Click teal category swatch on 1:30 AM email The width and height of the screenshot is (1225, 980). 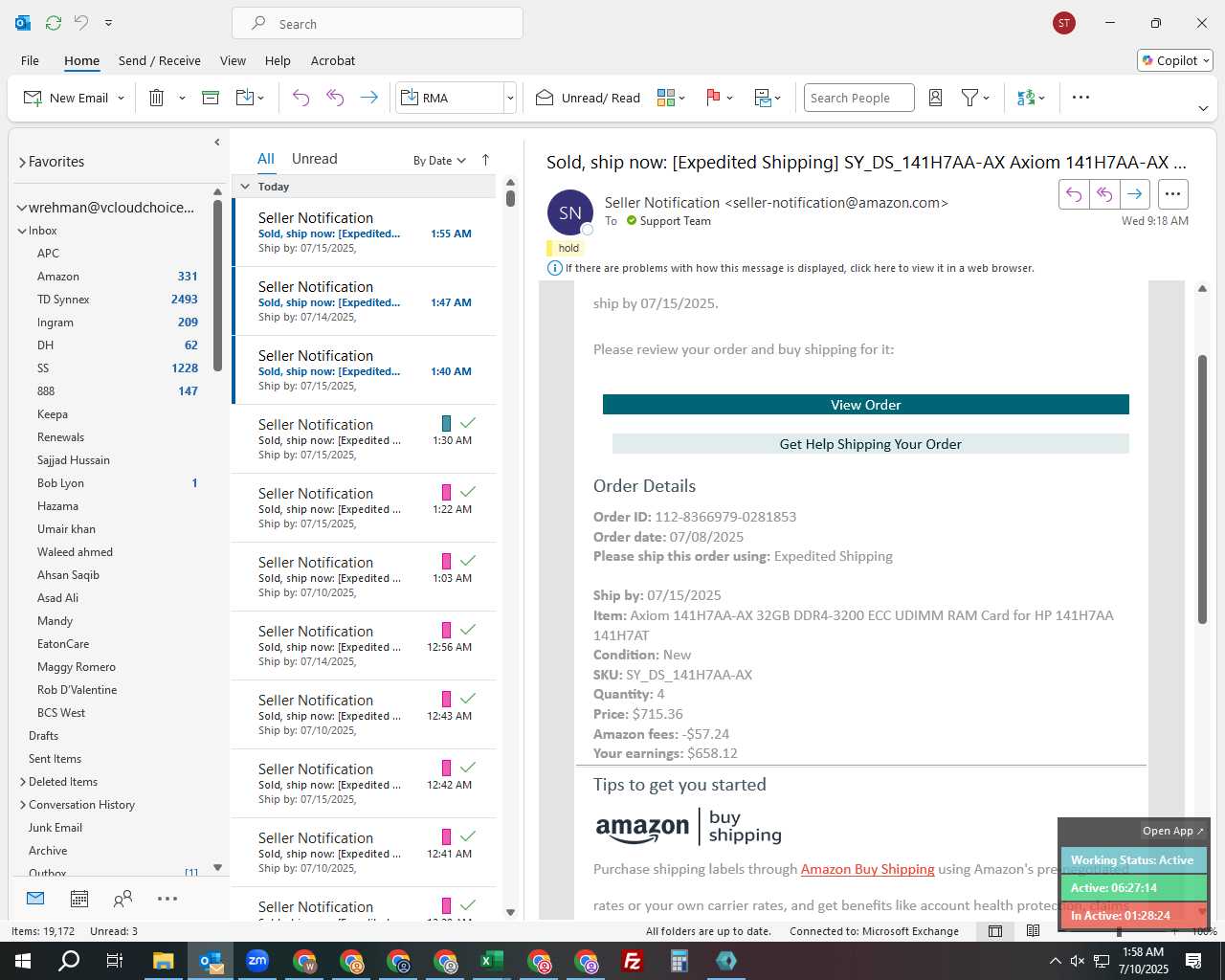click(446, 423)
